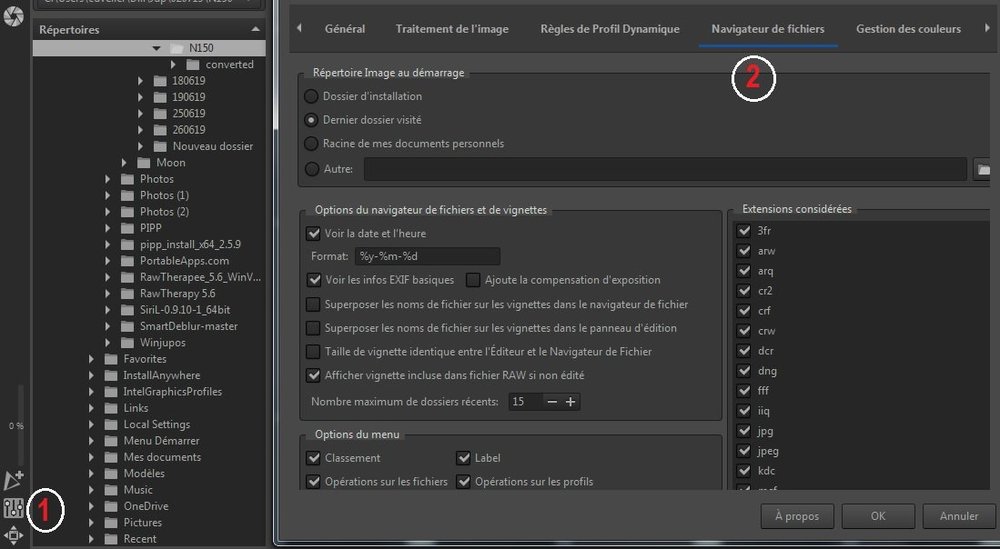Enable Ajoute la compensation d'exposition

click(x=473, y=280)
